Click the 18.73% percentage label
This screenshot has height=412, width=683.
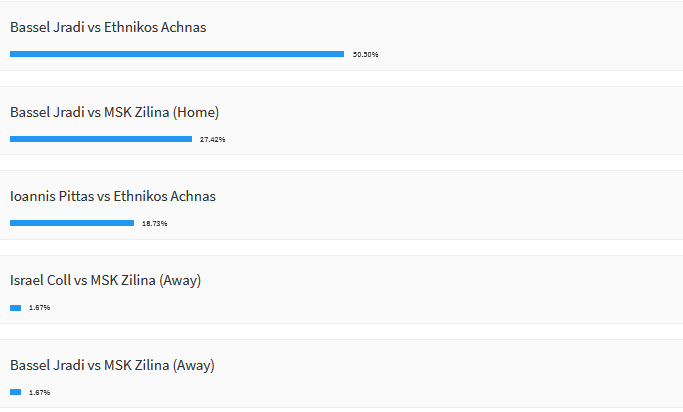[x=155, y=223]
